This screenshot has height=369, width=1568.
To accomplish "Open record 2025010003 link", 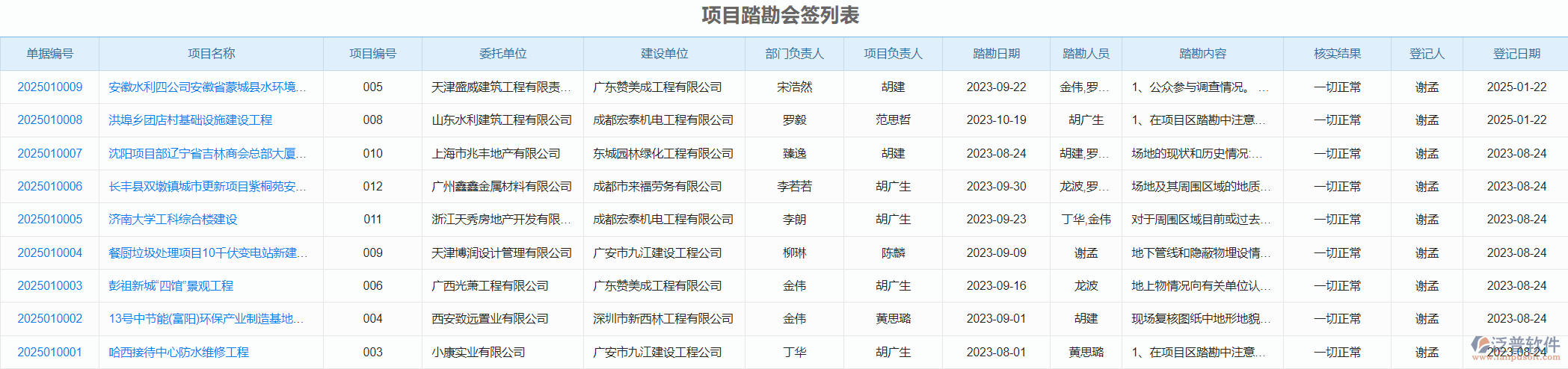I will [x=50, y=286].
